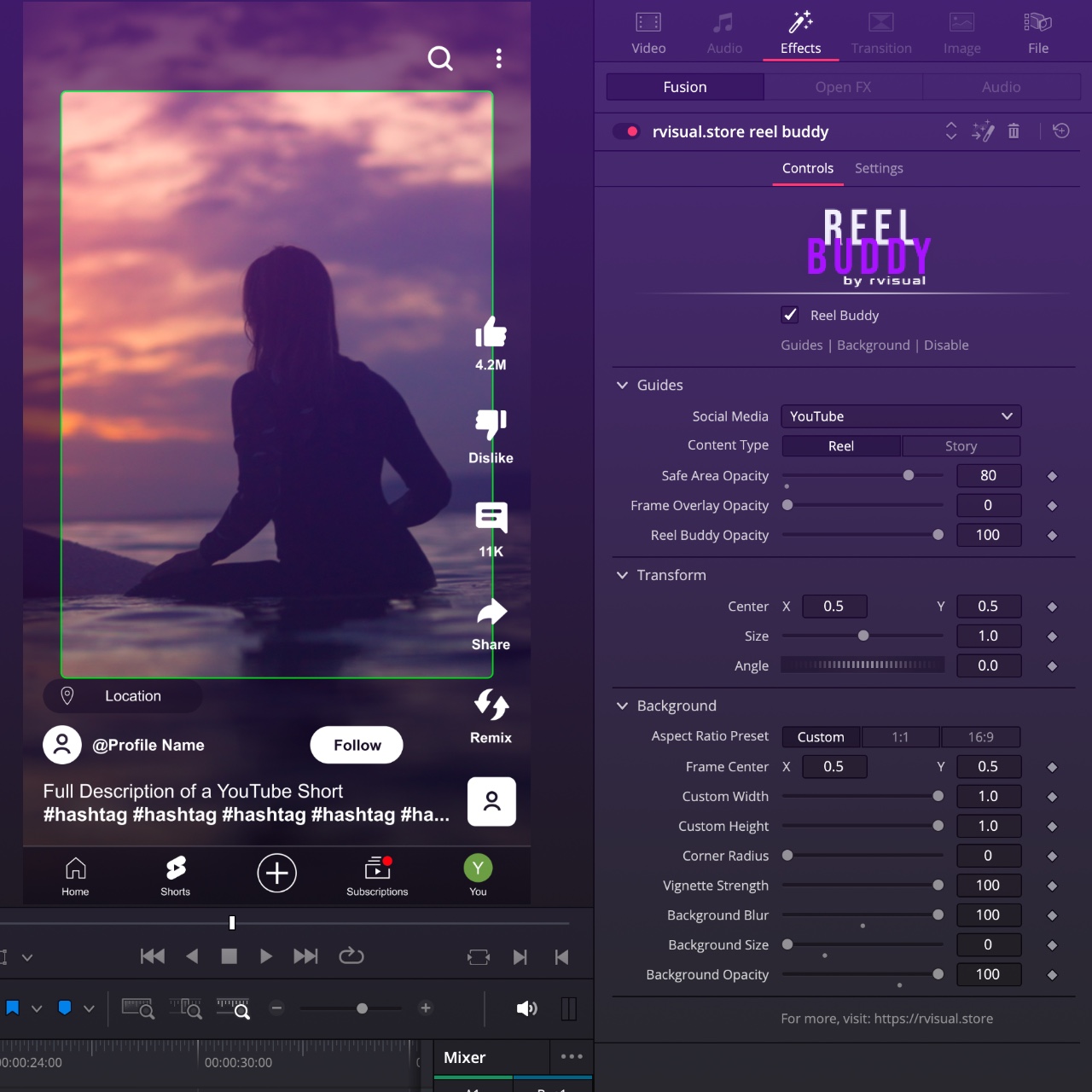Click the Safe Area Opacity keyframe diamond
Screen dimensions: 1092x1092
pos(1052,476)
